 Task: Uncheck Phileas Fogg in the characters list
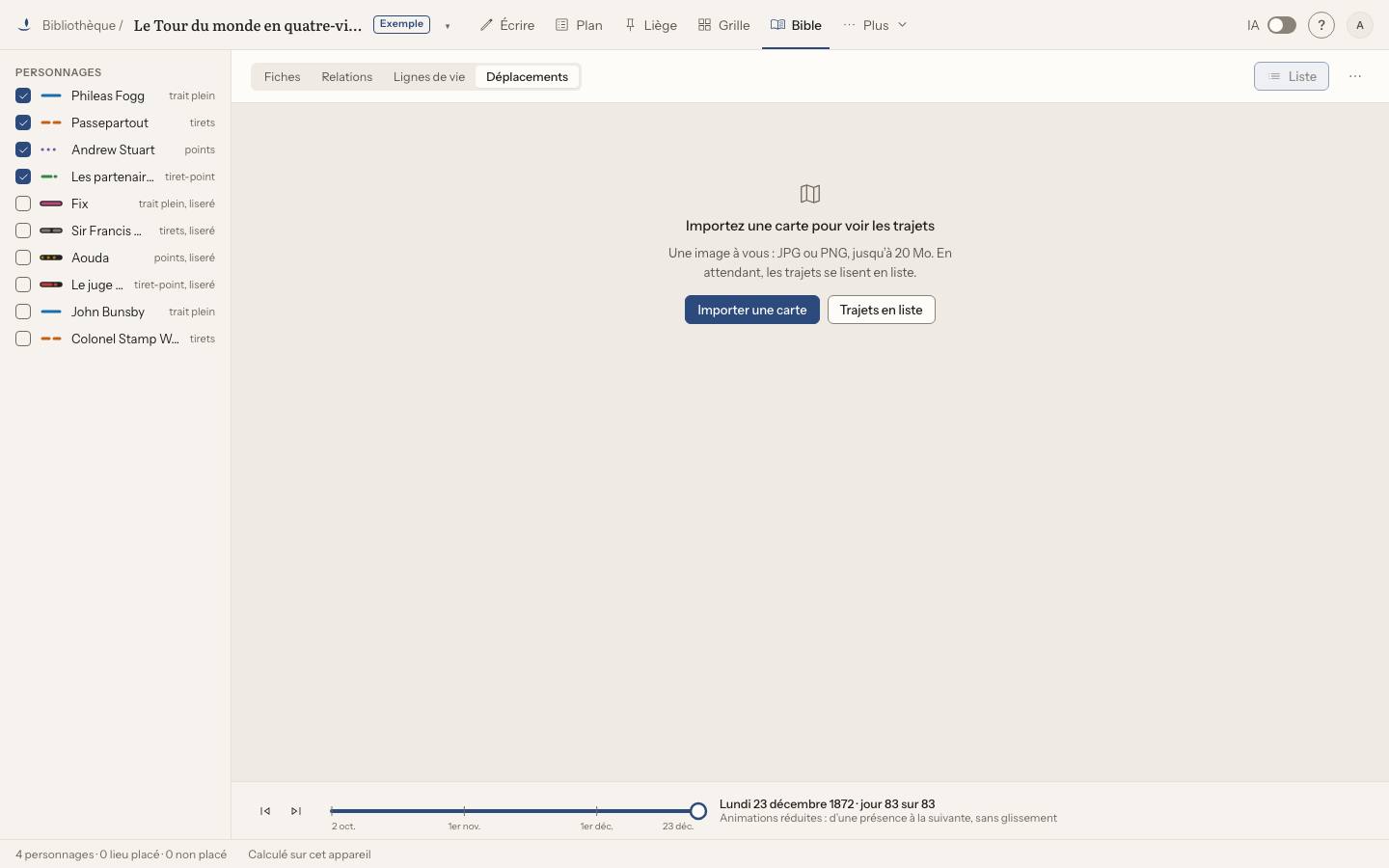pos(23,95)
